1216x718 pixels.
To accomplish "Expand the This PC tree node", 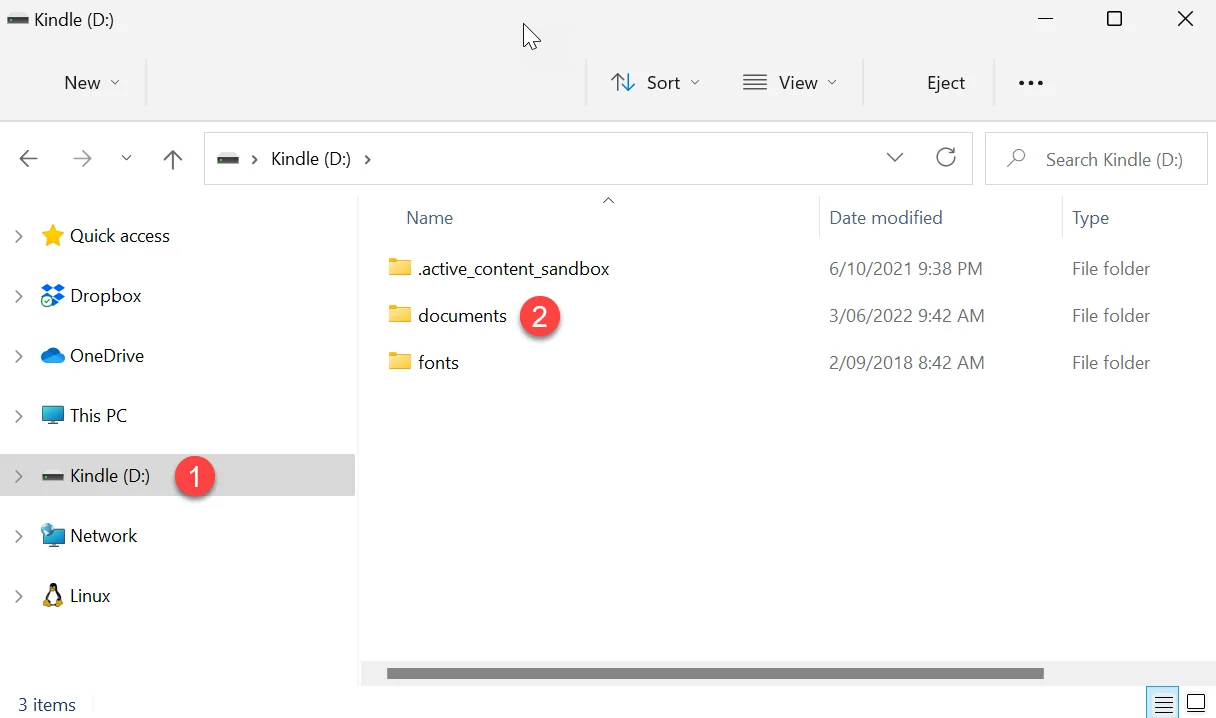I will (x=19, y=416).
